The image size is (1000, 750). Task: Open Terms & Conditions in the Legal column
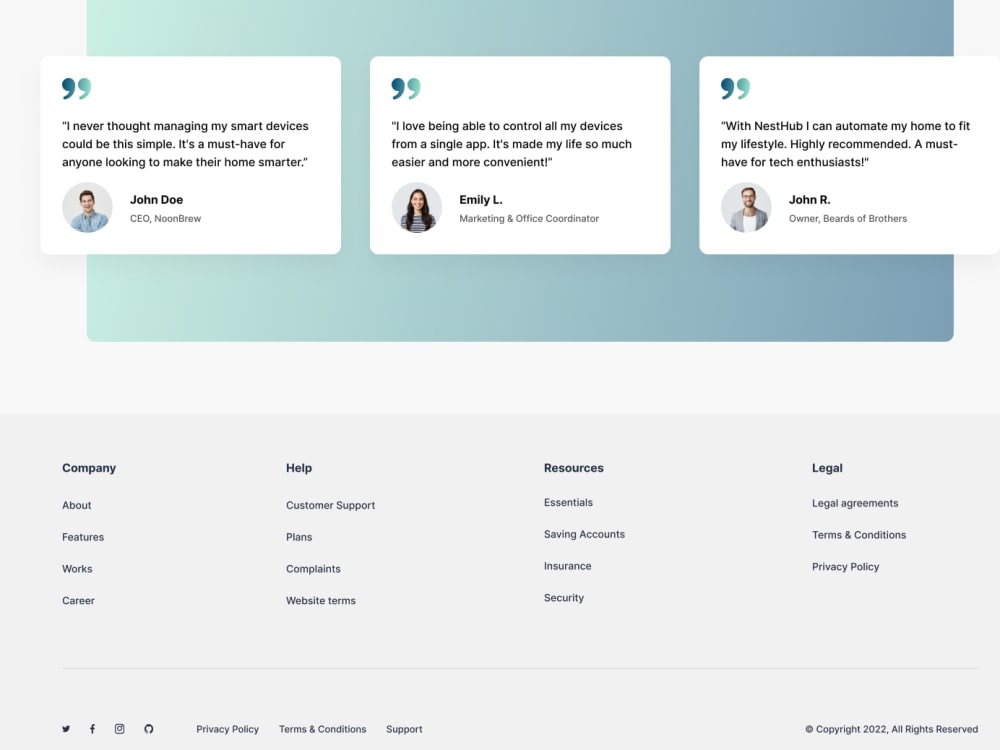point(858,535)
